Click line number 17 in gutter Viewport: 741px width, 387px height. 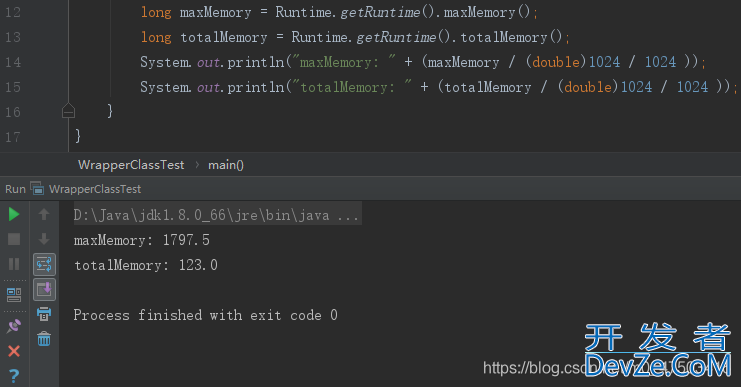tap(13, 137)
